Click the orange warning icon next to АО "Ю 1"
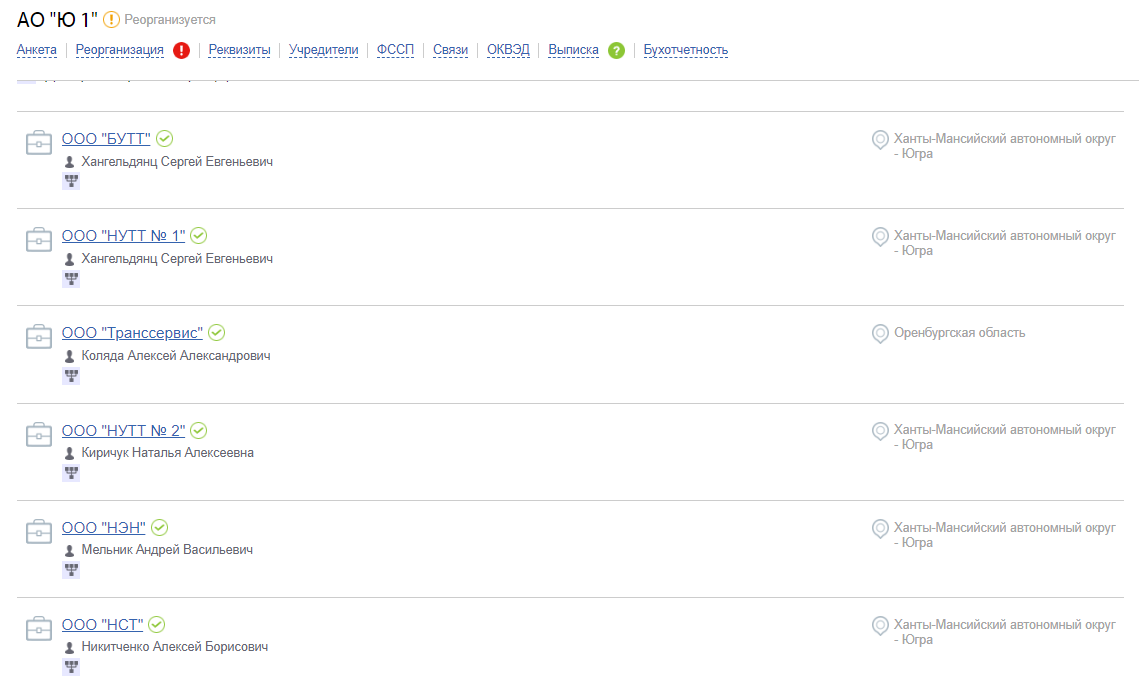Screen dimensions: 1139x692 [111, 20]
